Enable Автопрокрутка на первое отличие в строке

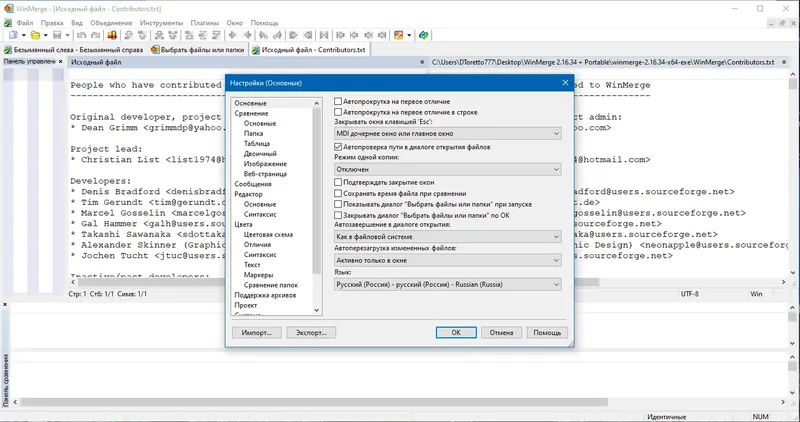338,112
